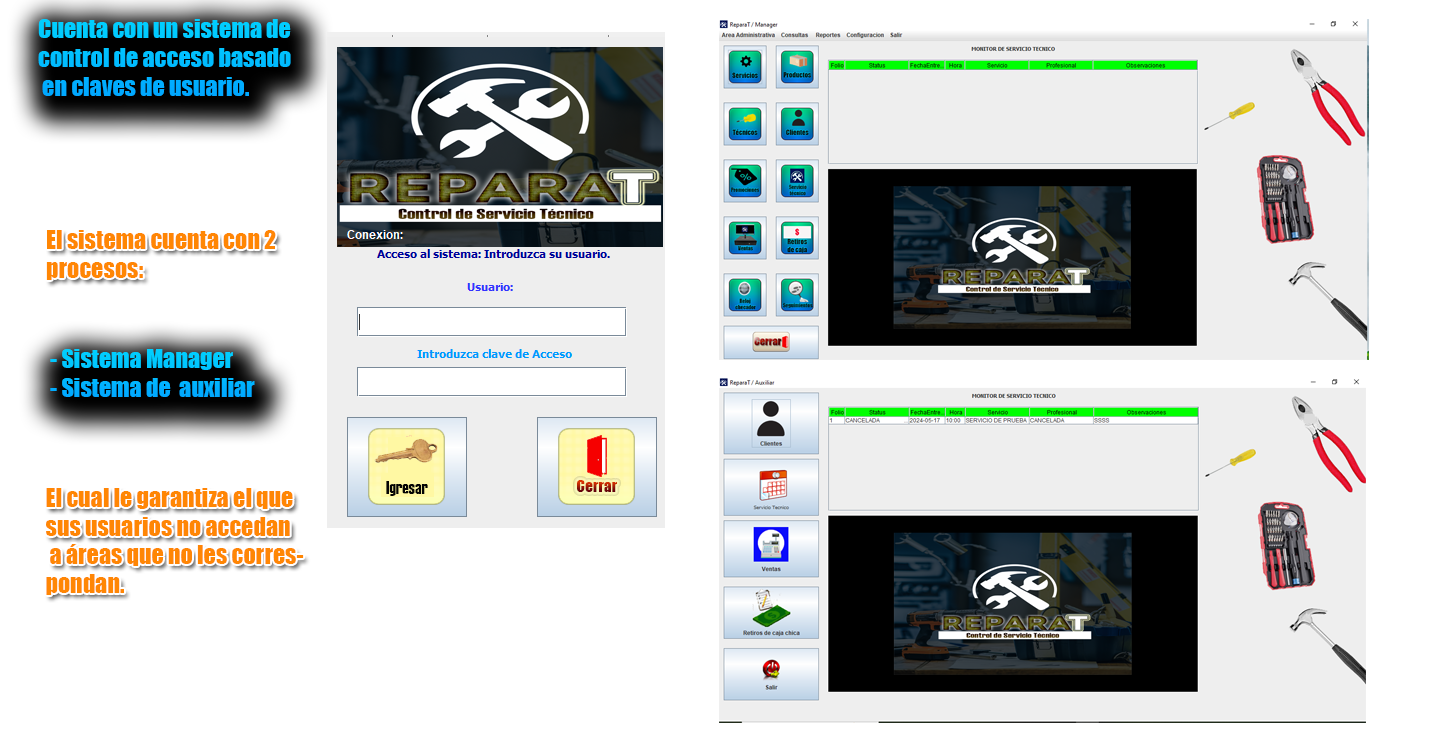This screenshot has height=751, width=1447.
Task: Click the Usuario text field
Action: (x=491, y=322)
